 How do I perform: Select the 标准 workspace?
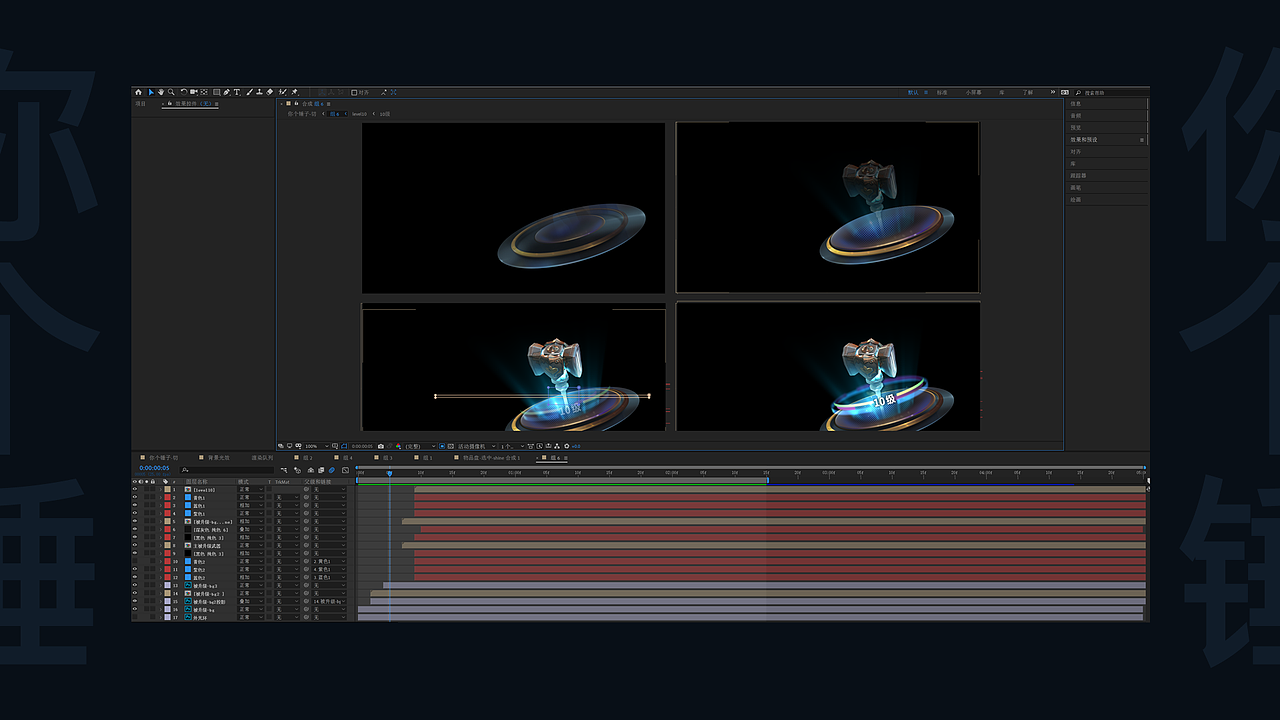click(x=941, y=92)
